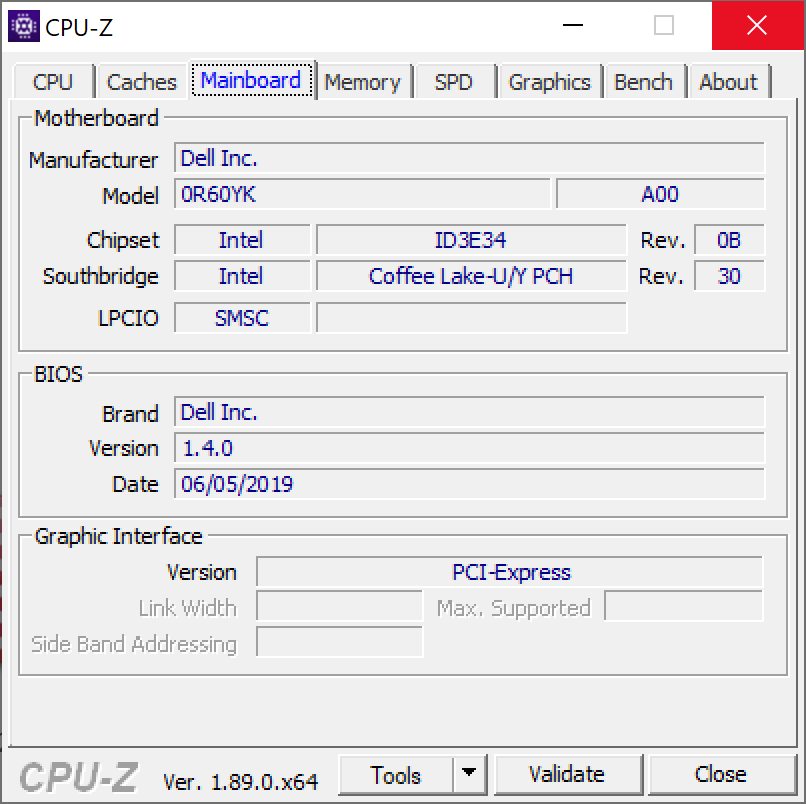The width and height of the screenshot is (806, 804).
Task: Open the Memory tab
Action: tap(362, 82)
